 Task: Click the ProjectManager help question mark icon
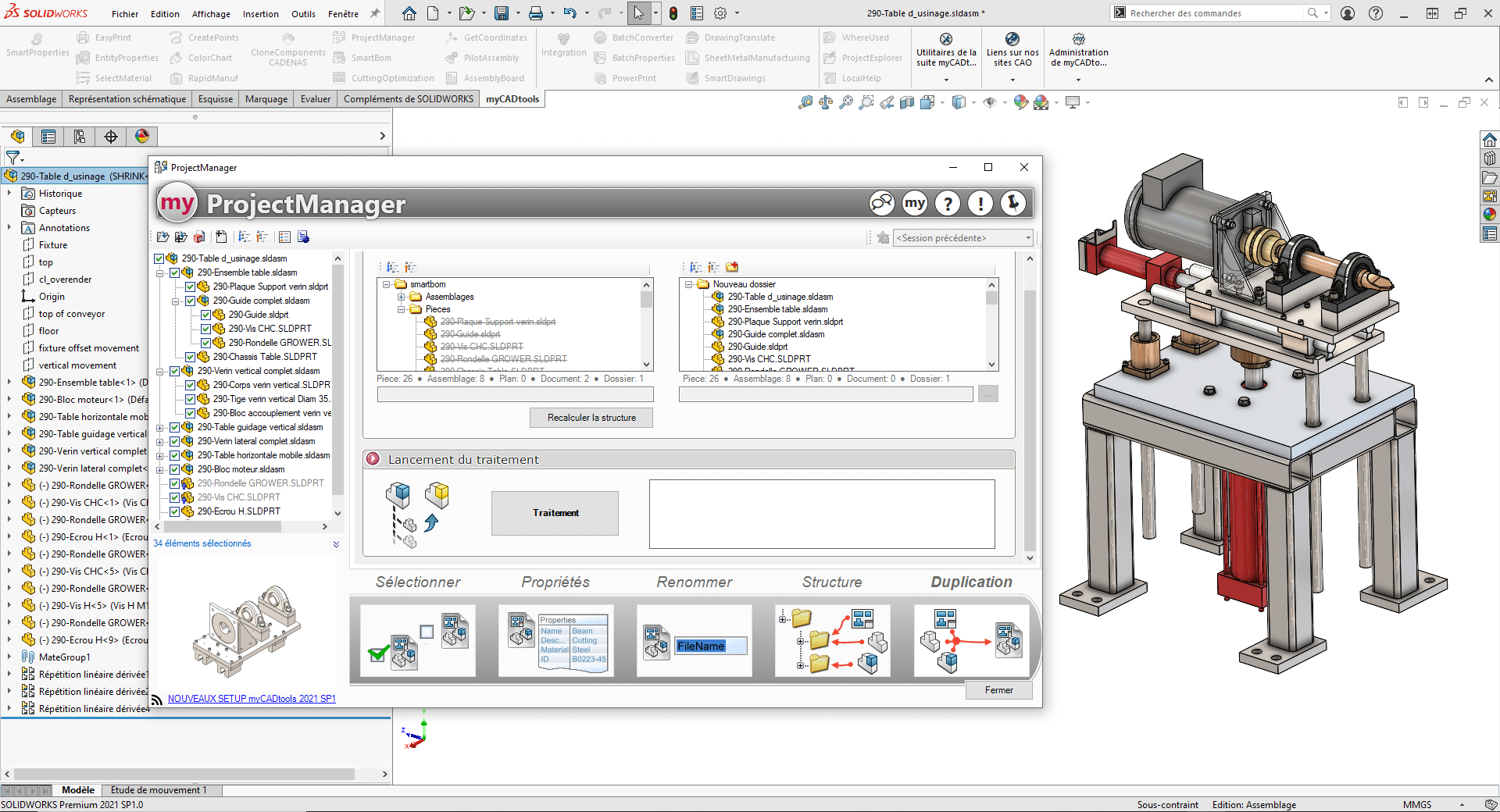pos(948,204)
